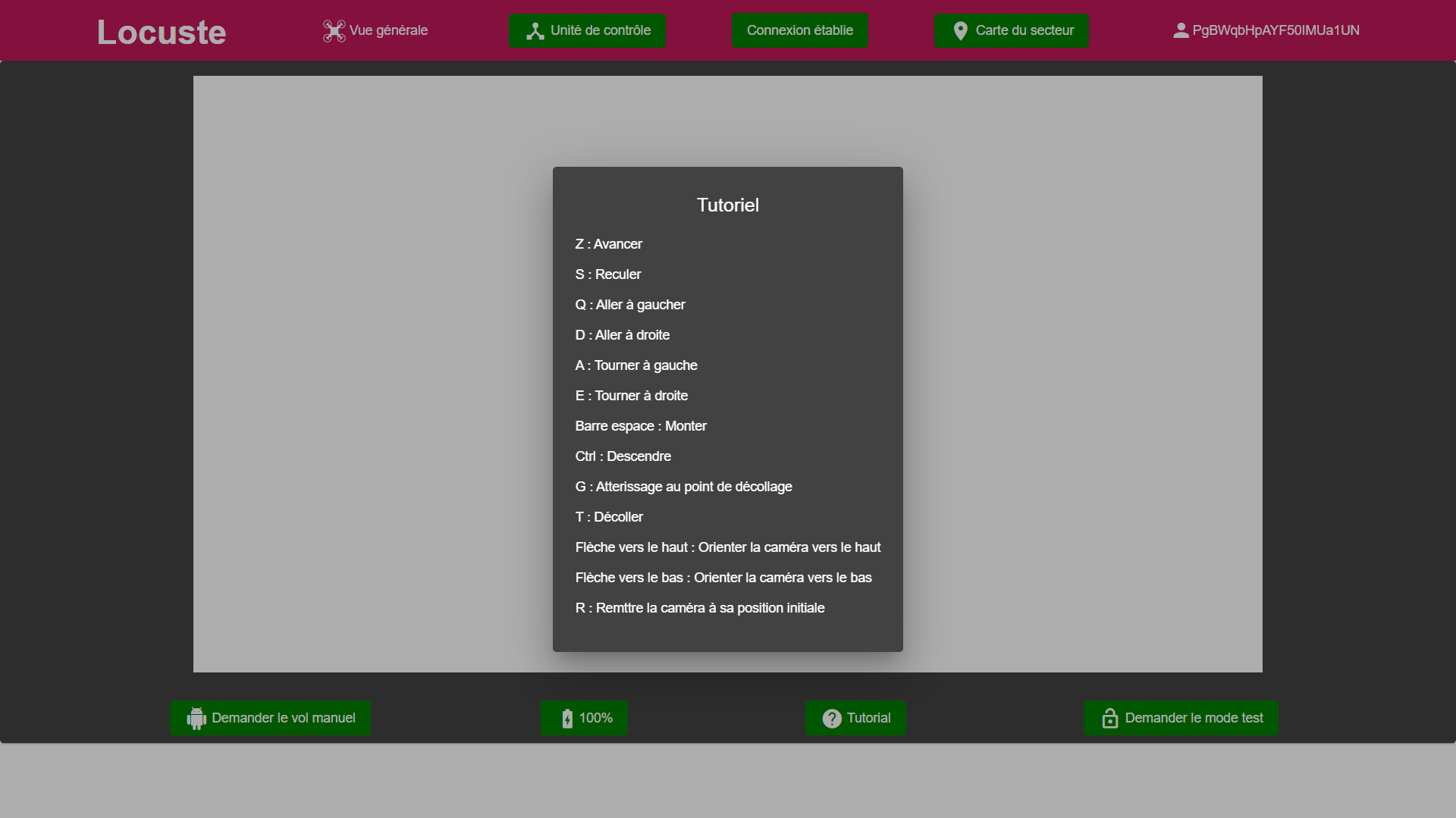
Task: Open the user account PgBWqbHpAYF50IMUa1UN
Action: pos(1266,31)
